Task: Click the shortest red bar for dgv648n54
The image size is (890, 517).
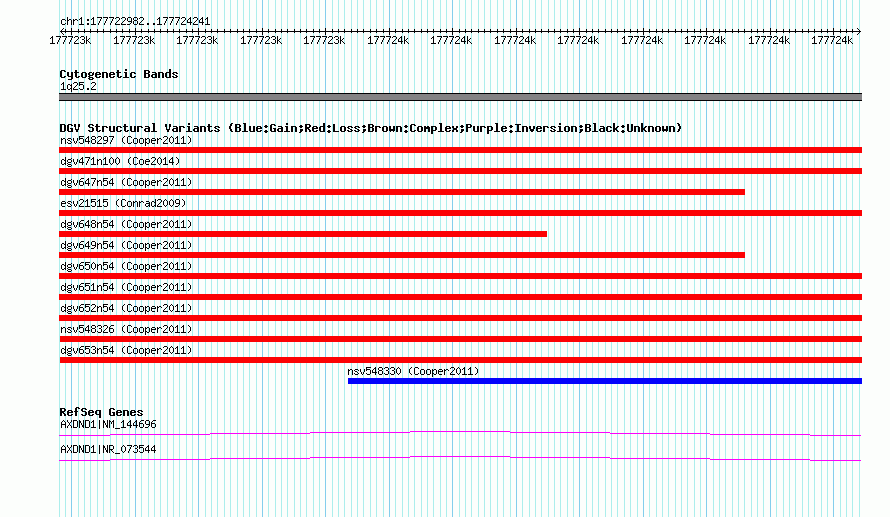Action: (x=303, y=234)
